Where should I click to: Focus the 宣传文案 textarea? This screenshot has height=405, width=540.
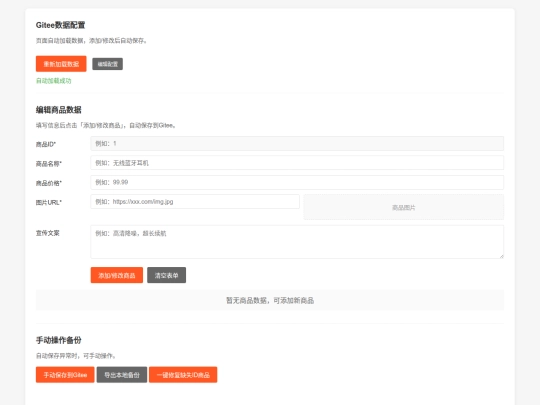click(x=297, y=241)
